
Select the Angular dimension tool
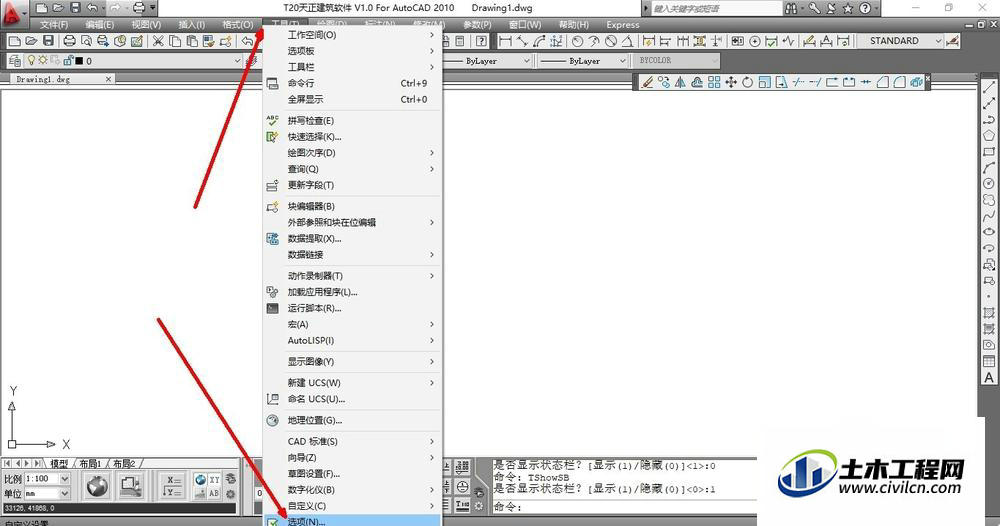pos(628,41)
